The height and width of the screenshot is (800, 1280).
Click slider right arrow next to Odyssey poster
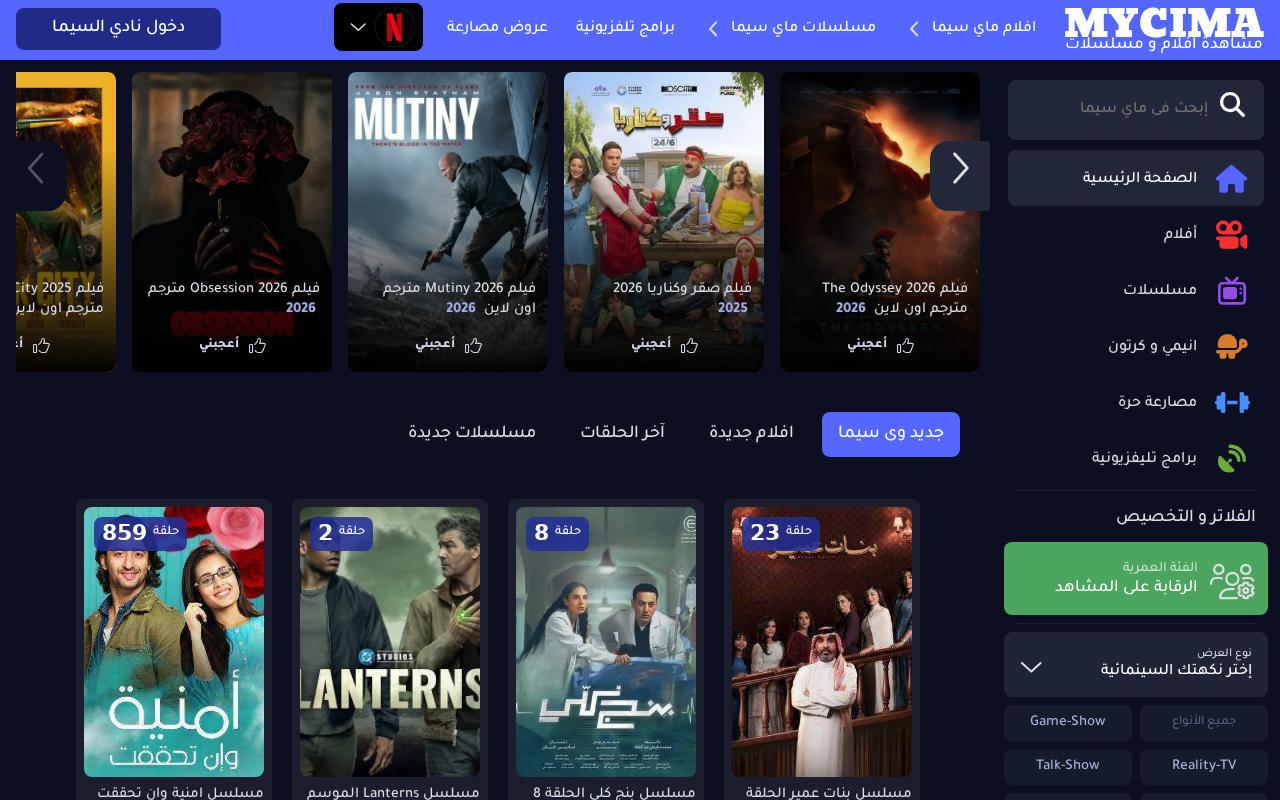coord(960,176)
